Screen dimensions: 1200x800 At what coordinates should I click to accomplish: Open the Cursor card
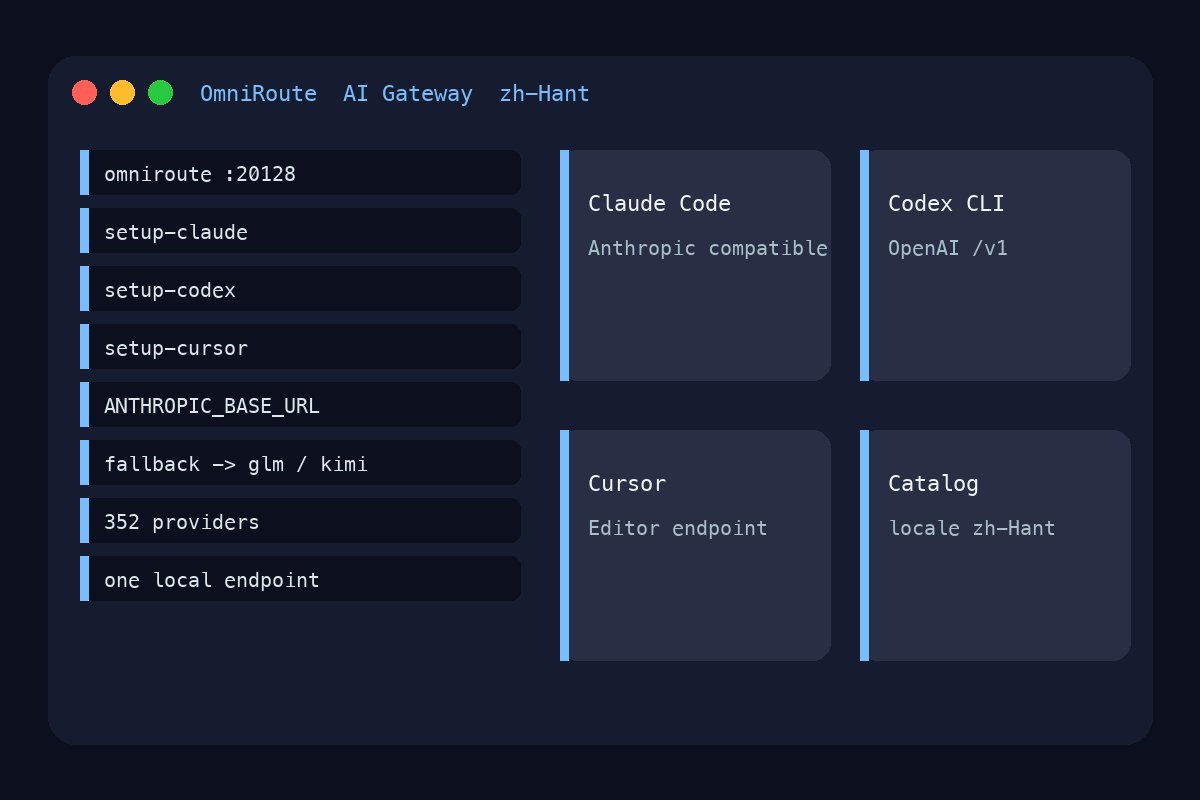(x=695, y=545)
